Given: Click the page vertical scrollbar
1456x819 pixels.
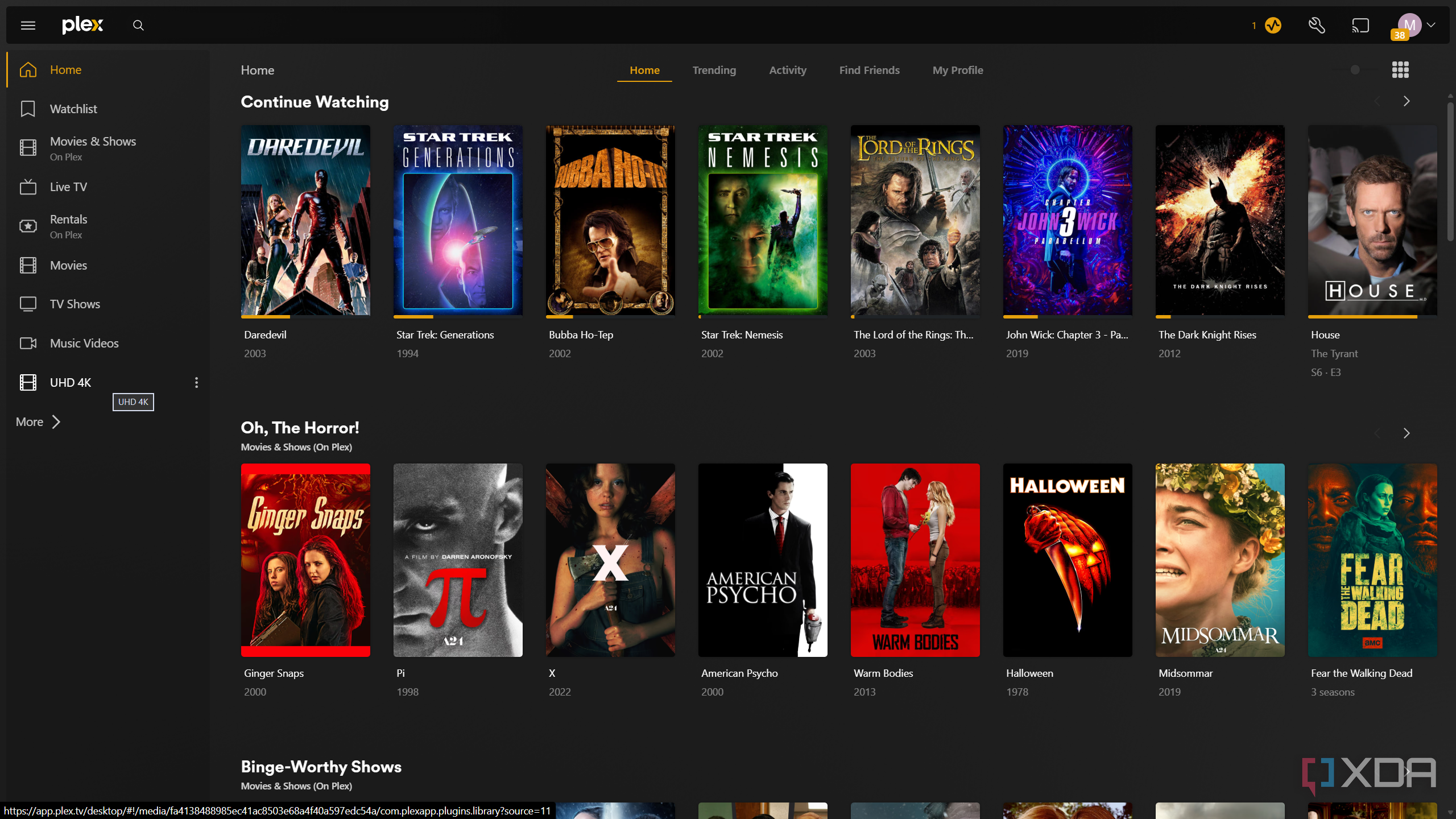Looking at the screenshot, I should pos(1450,171).
